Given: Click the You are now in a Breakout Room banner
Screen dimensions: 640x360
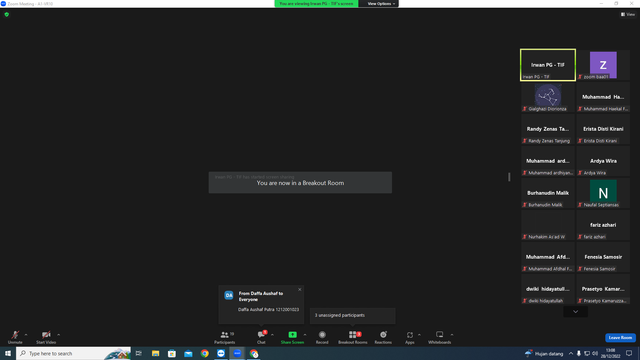Looking at the screenshot, I should click(300, 182).
